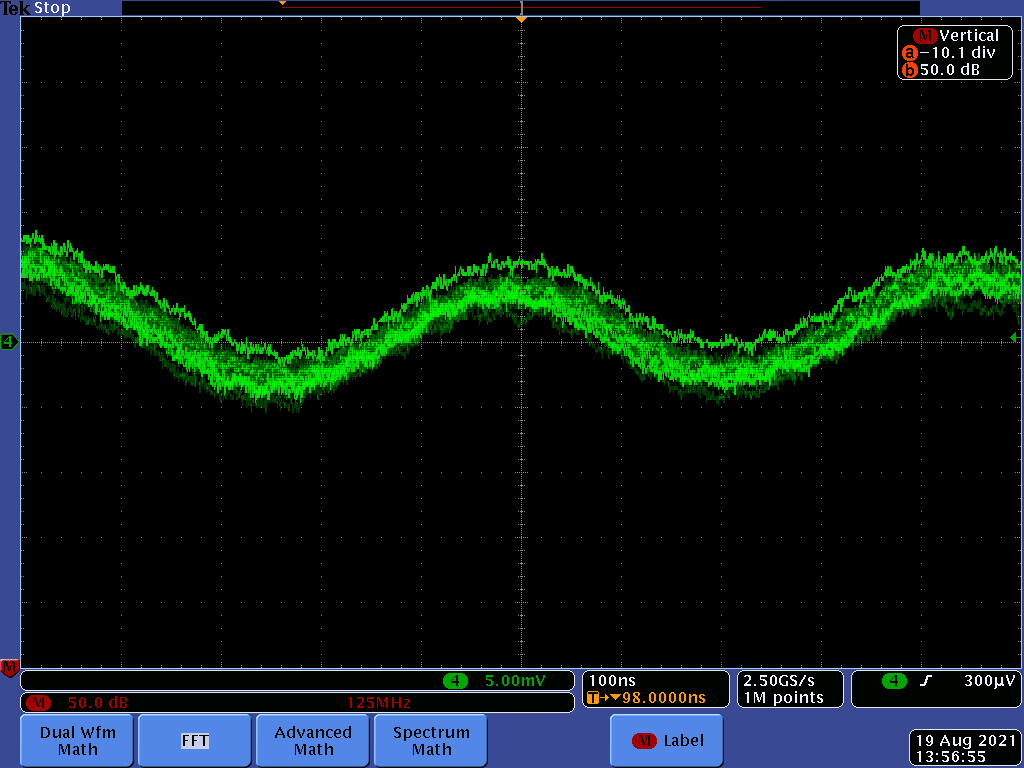This screenshot has height=768, width=1024.
Task: Click the channel 4 ground marker on left edge
Action: click(x=9, y=342)
